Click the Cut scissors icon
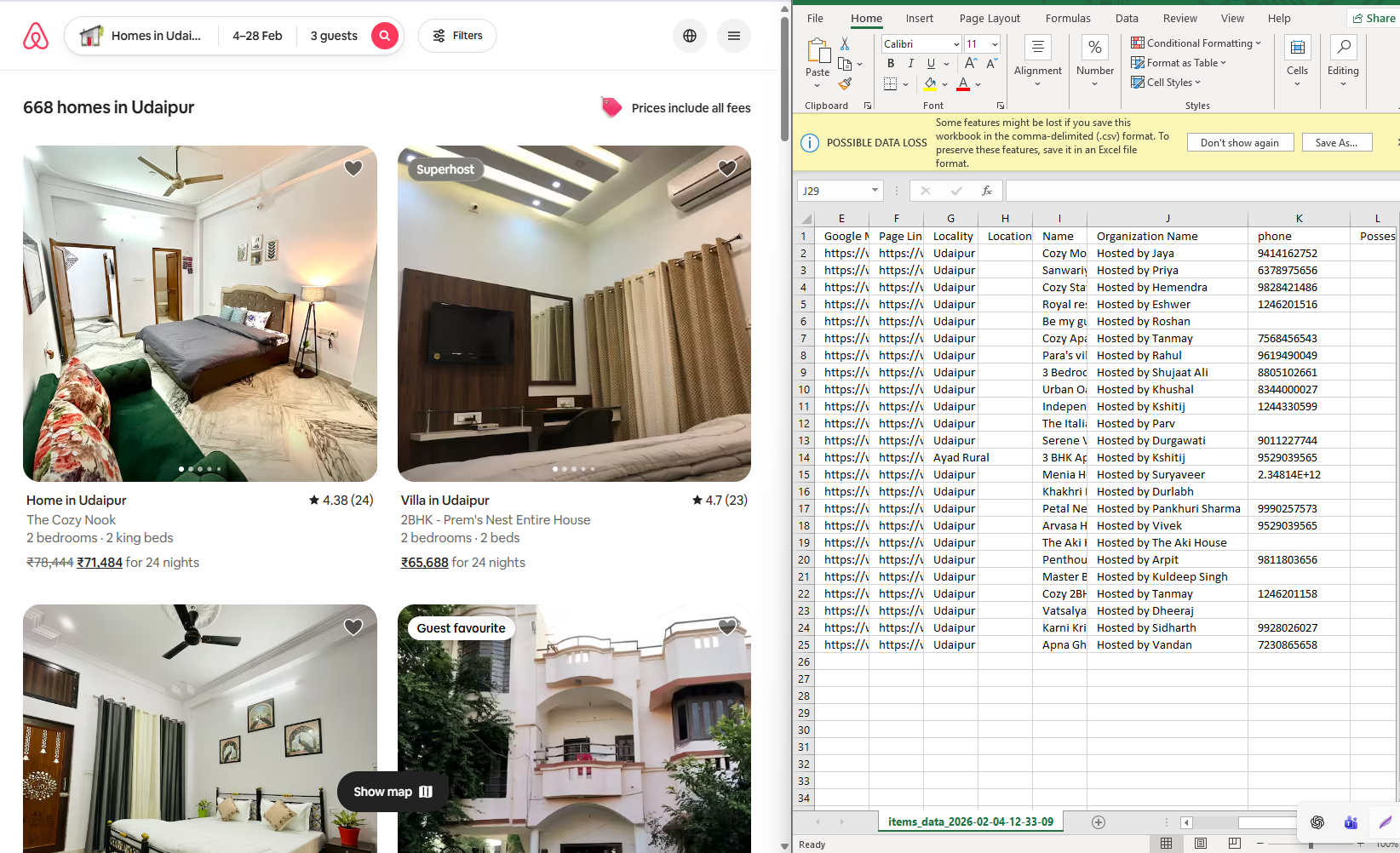The width and height of the screenshot is (1400, 853). click(845, 43)
